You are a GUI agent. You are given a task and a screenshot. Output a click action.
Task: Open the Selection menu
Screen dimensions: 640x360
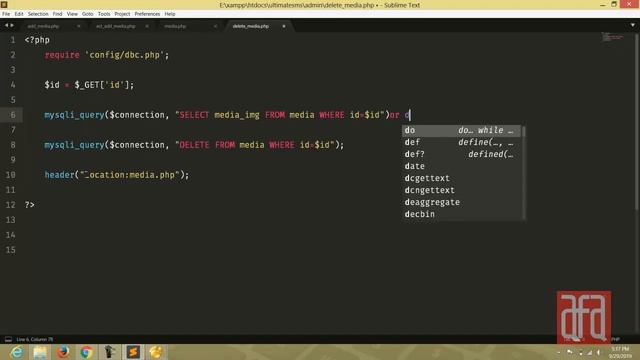point(38,14)
